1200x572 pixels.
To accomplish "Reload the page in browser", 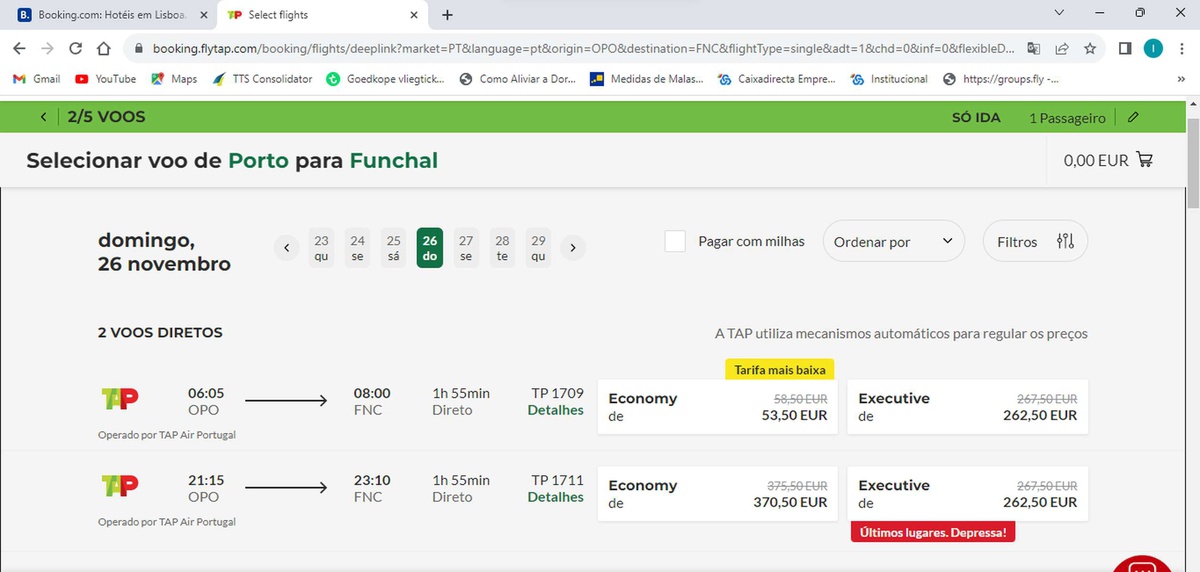I will (75, 48).
